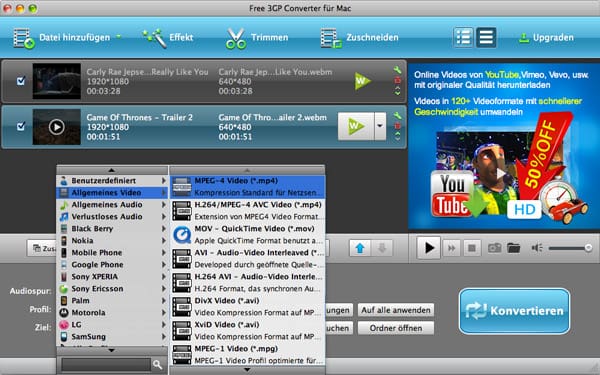This screenshot has height=375, width=600.
Task: Expand the Black Berry profile category
Action: click(112, 228)
